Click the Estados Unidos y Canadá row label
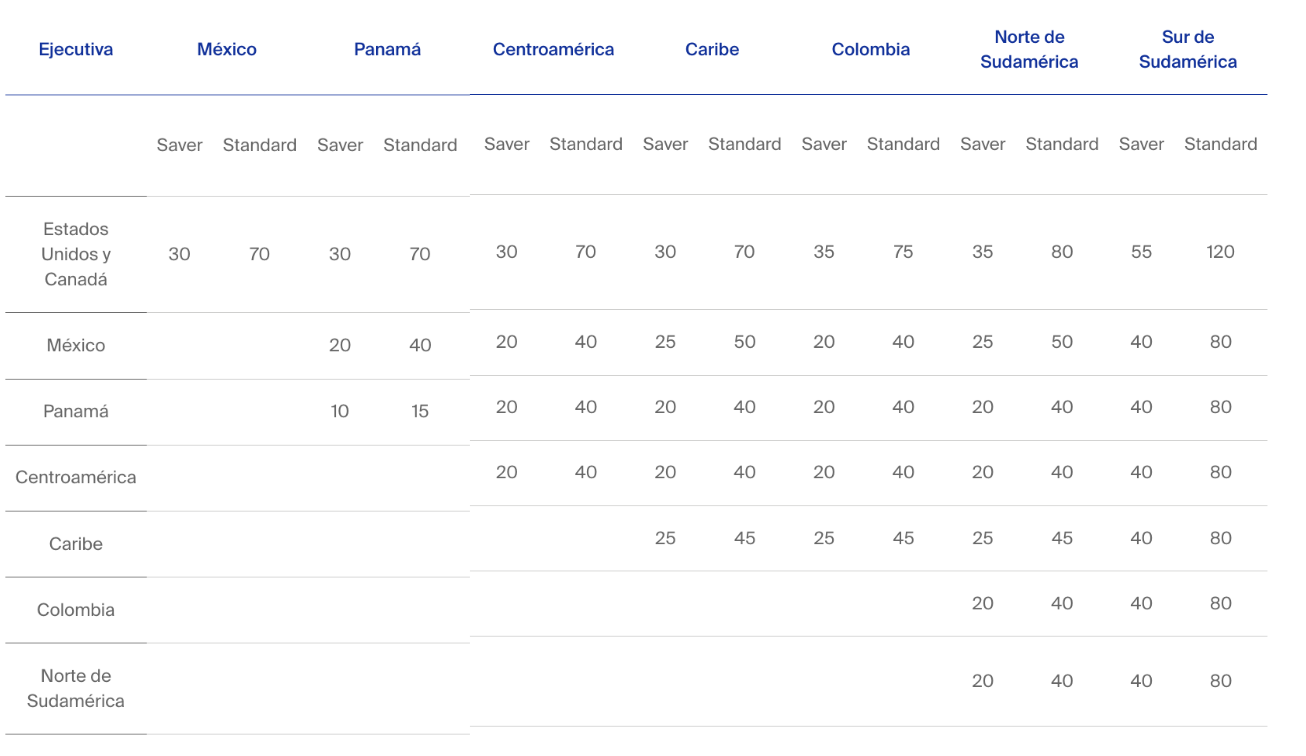 coord(76,254)
